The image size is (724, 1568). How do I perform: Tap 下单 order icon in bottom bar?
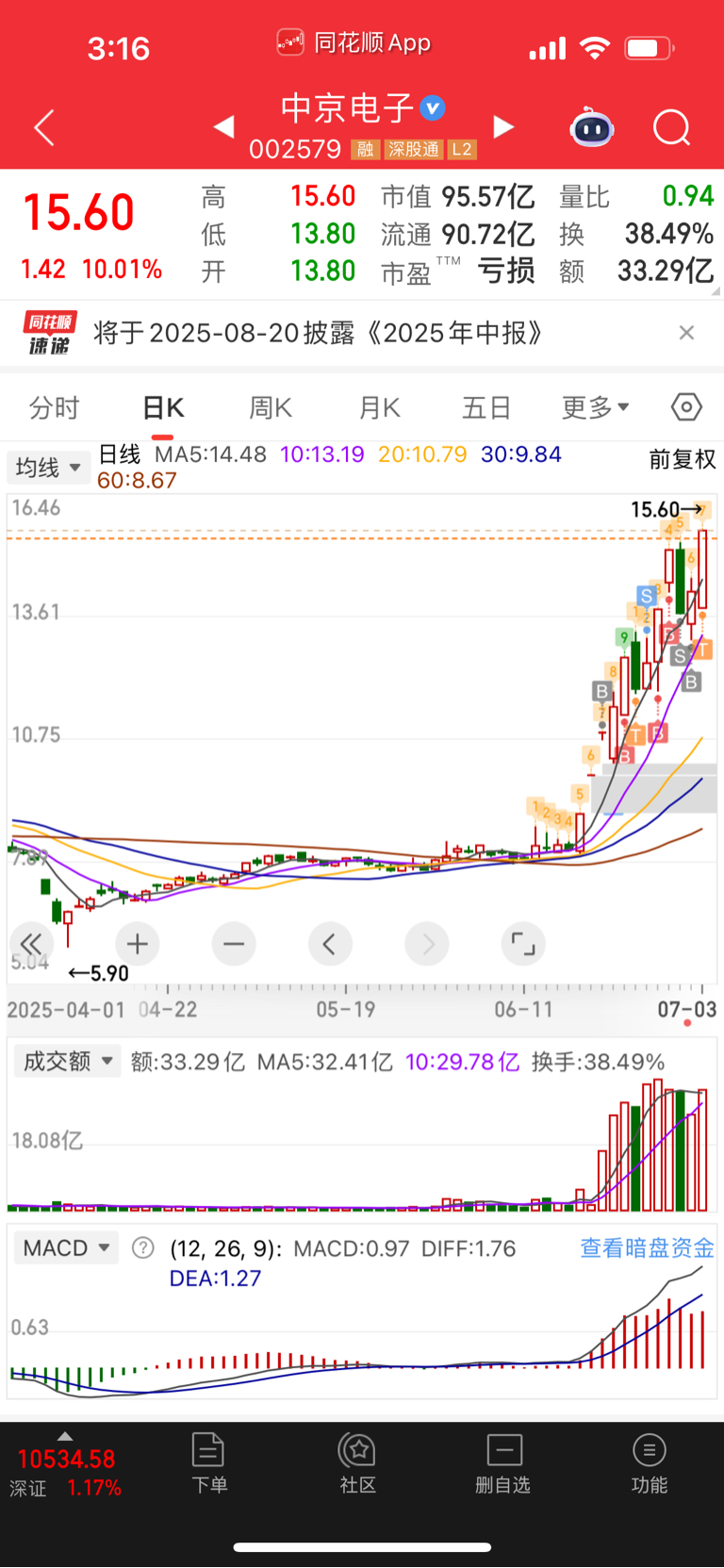point(208,1462)
